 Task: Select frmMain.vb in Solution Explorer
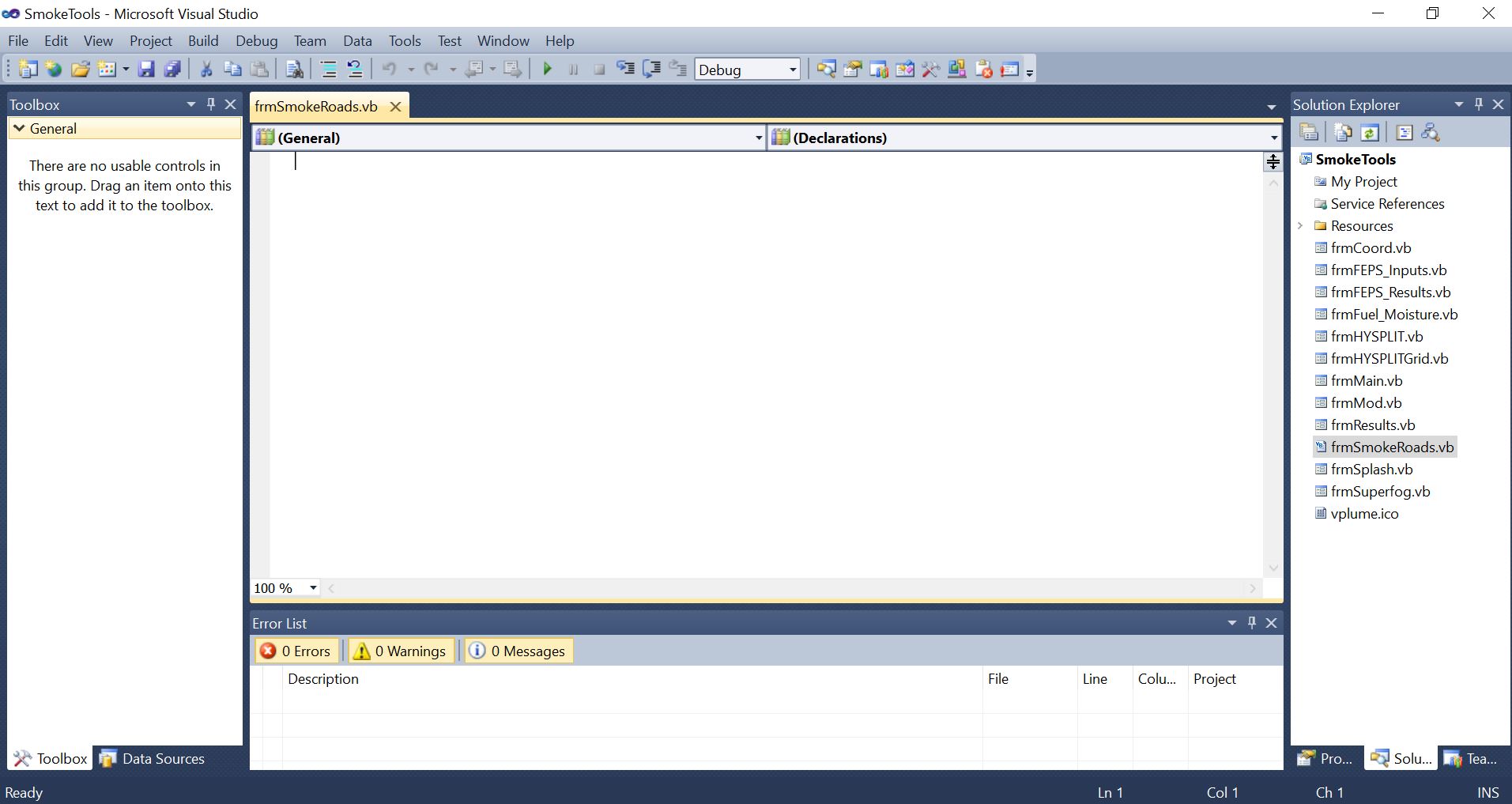pyautogui.click(x=1367, y=381)
